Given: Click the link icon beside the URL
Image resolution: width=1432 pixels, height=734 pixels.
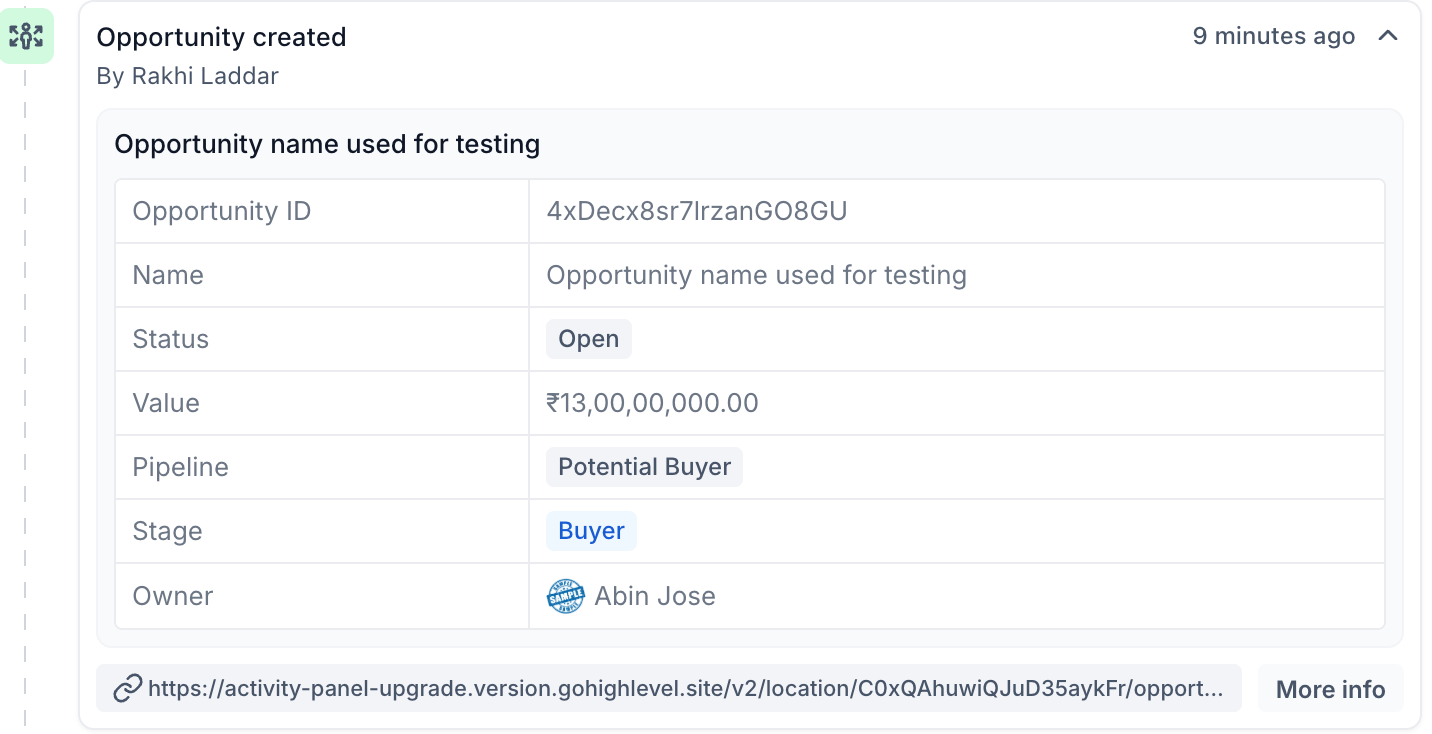Looking at the screenshot, I should tap(127, 688).
